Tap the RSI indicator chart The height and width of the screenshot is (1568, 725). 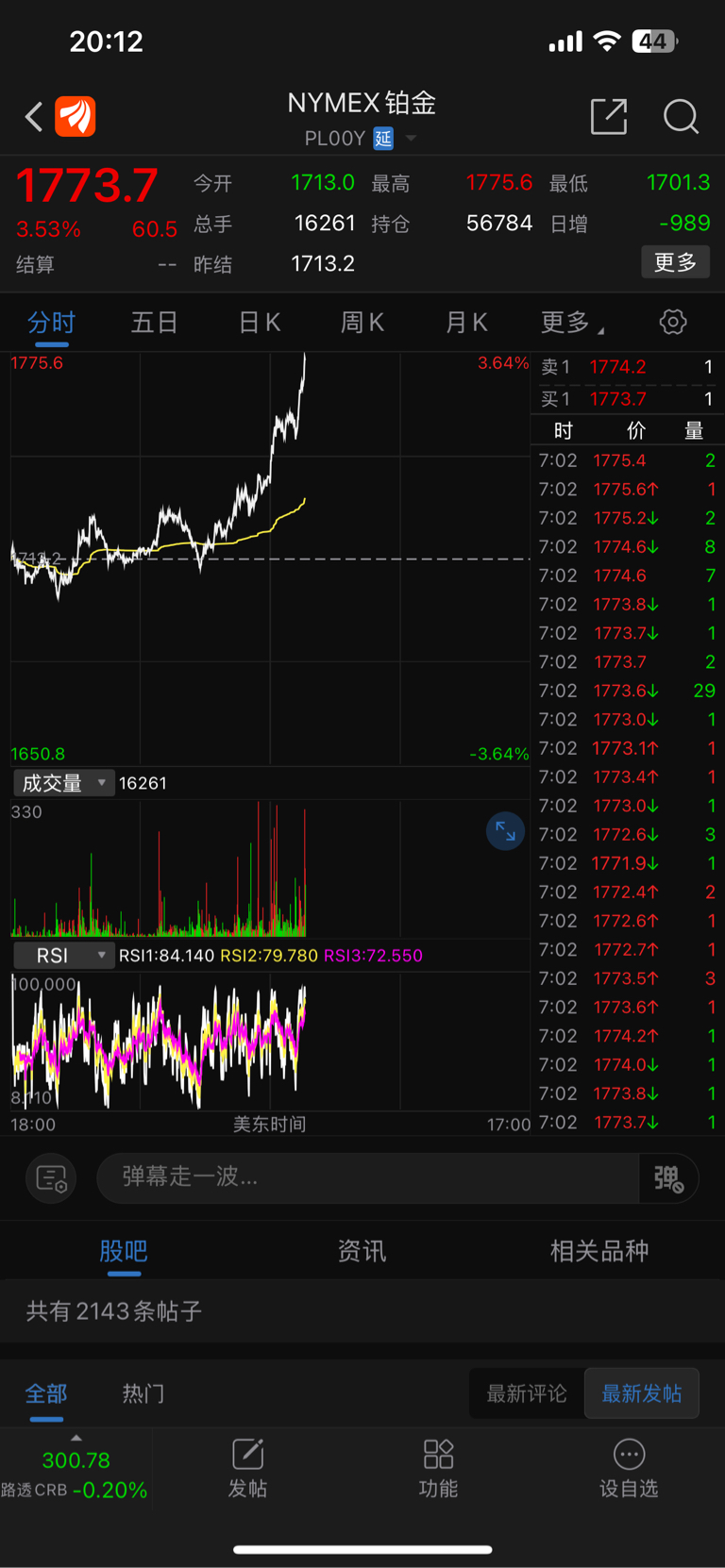(x=270, y=1042)
